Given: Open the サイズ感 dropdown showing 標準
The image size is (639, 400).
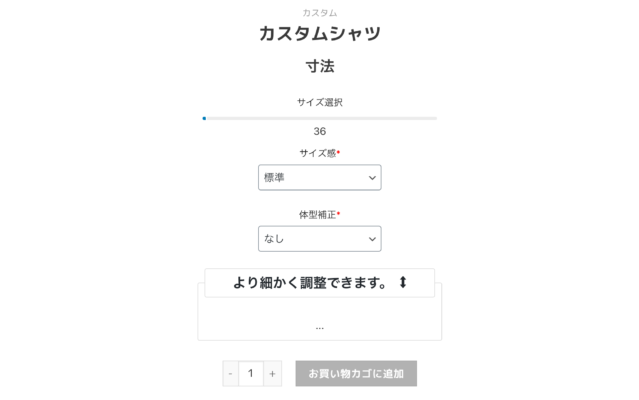Looking at the screenshot, I should click(320, 178).
